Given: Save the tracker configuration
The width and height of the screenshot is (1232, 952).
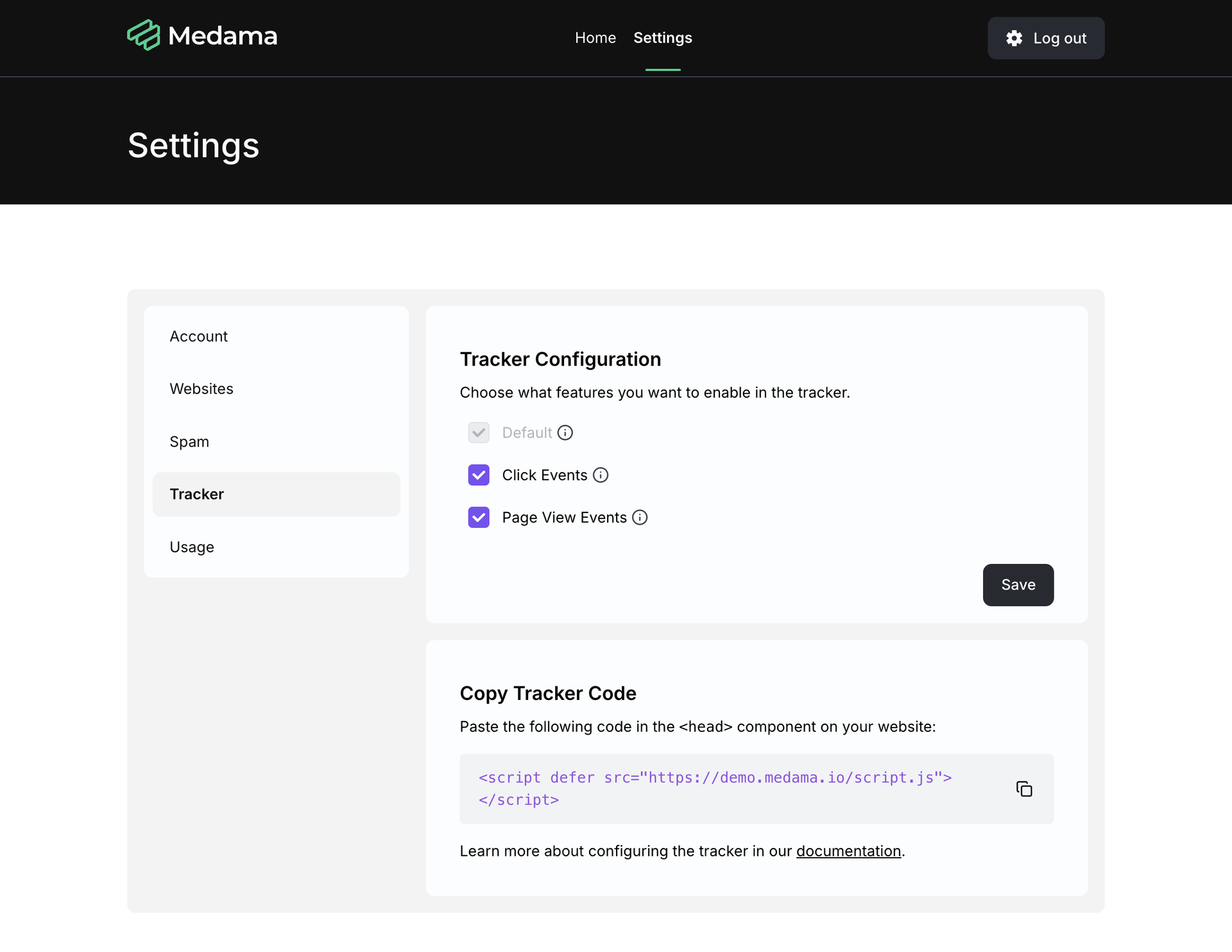Looking at the screenshot, I should pyautogui.click(x=1018, y=585).
